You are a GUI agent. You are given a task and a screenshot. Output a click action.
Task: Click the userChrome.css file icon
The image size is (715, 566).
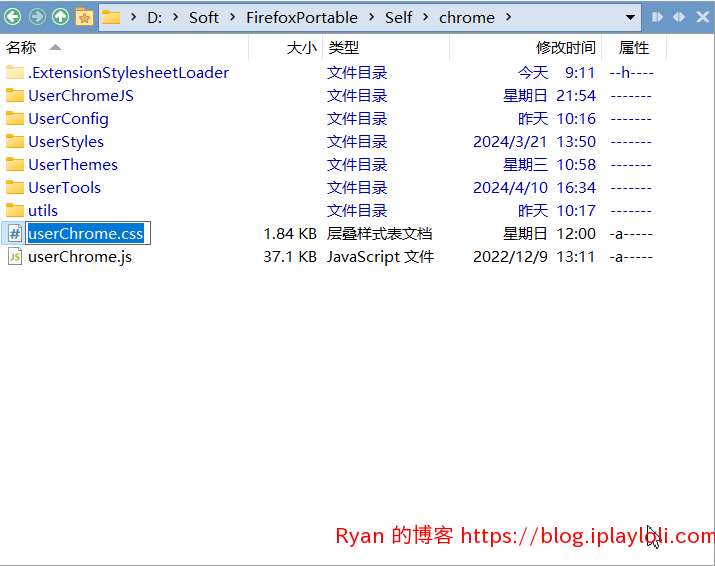[x=15, y=234]
